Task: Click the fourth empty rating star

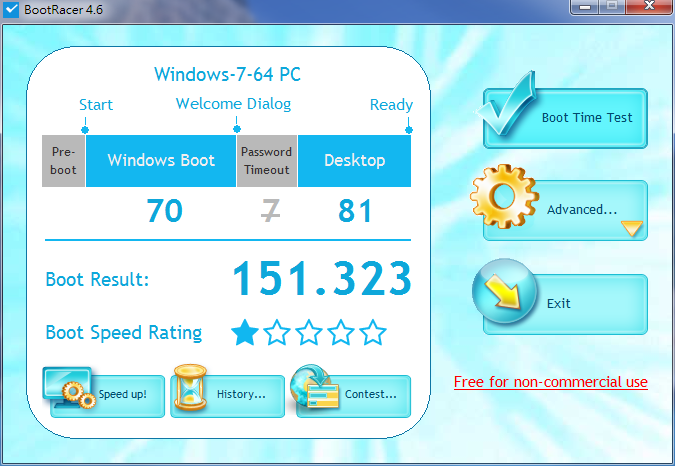Action: click(341, 332)
